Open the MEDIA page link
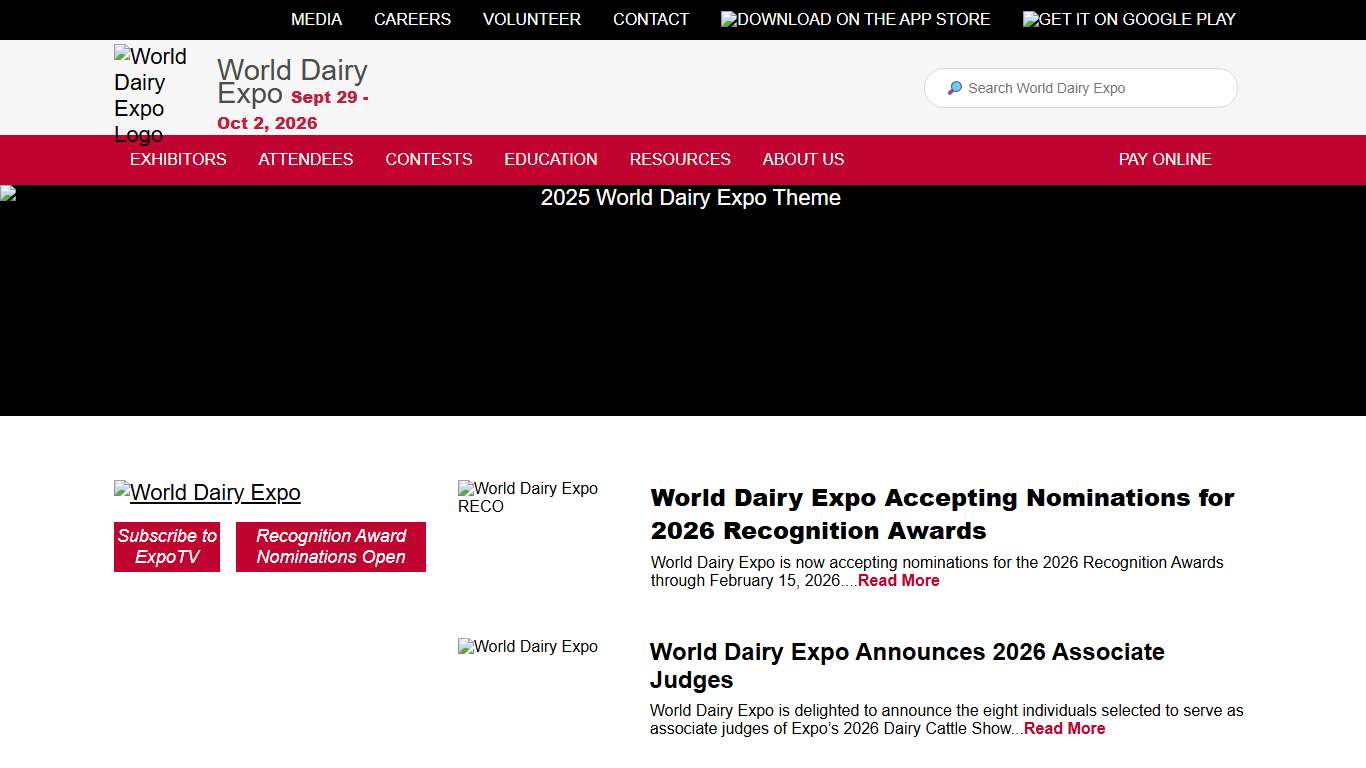 point(316,19)
